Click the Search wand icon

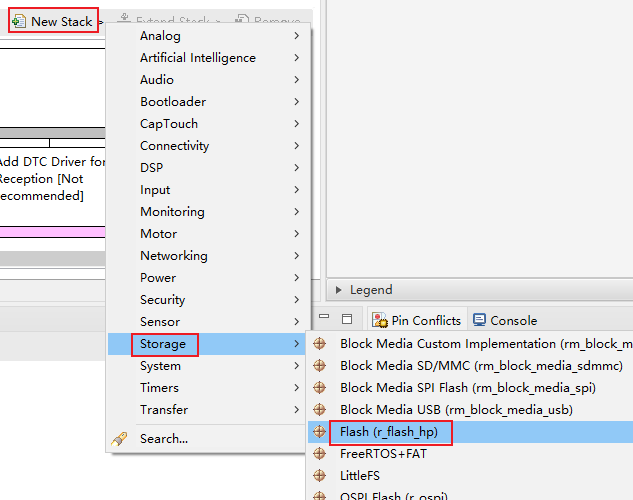click(x=120, y=438)
